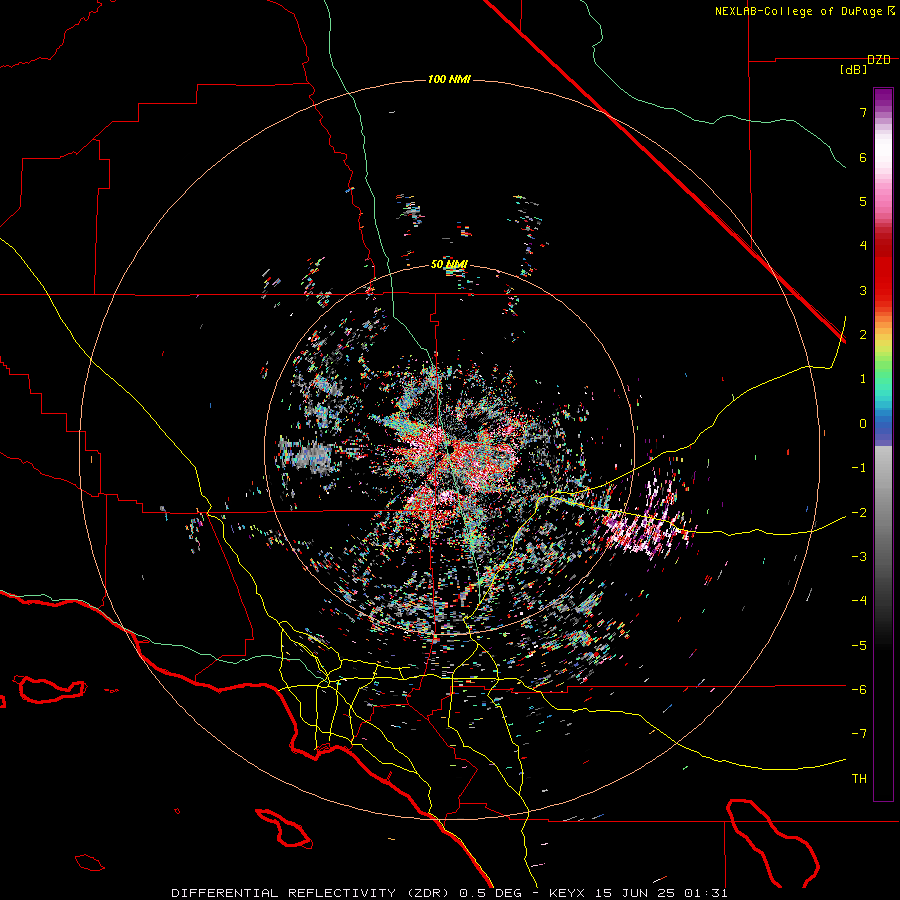Click the Differential Reflectivity product caption
This screenshot has width=900, height=900.
point(449,893)
